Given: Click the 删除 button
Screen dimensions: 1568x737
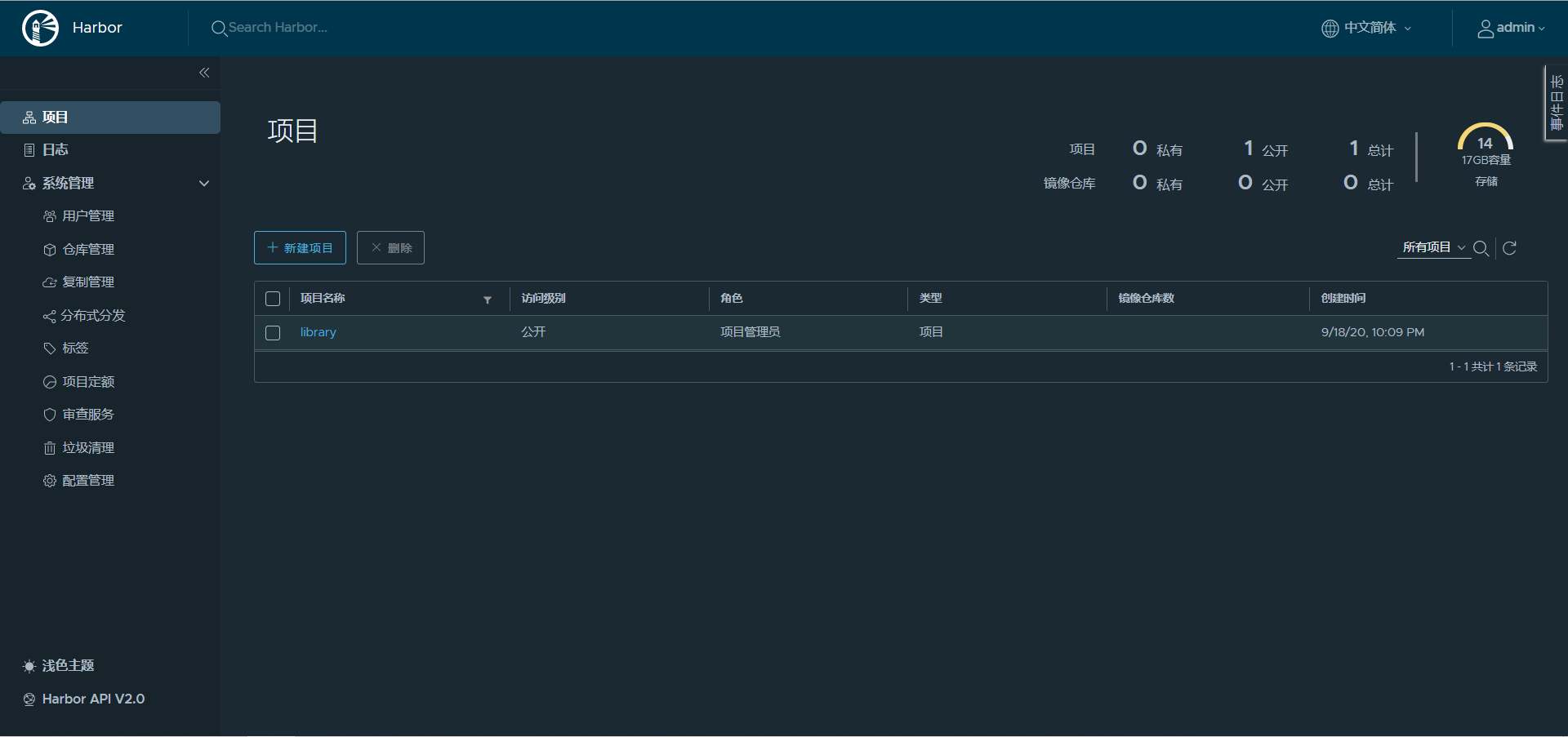Looking at the screenshot, I should [390, 248].
